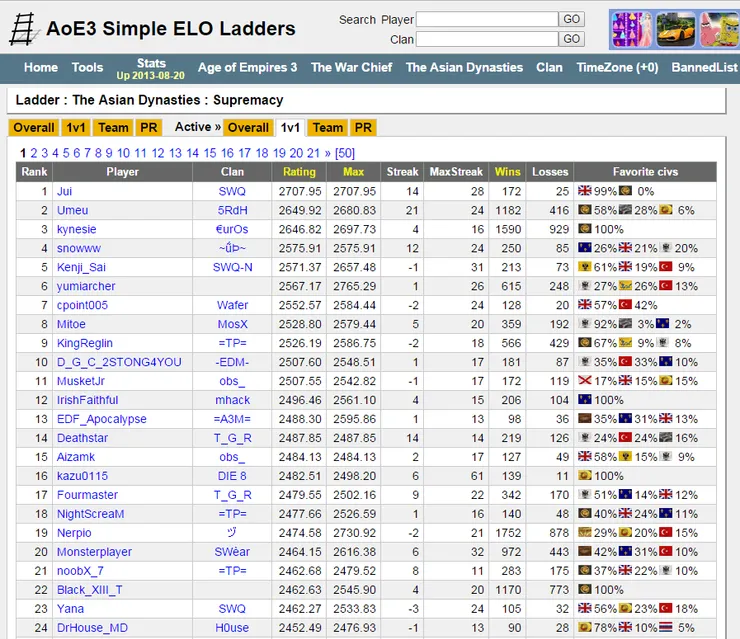The height and width of the screenshot is (639, 740).
Task: Open the DIE 8 clan link
Action: tap(232, 476)
